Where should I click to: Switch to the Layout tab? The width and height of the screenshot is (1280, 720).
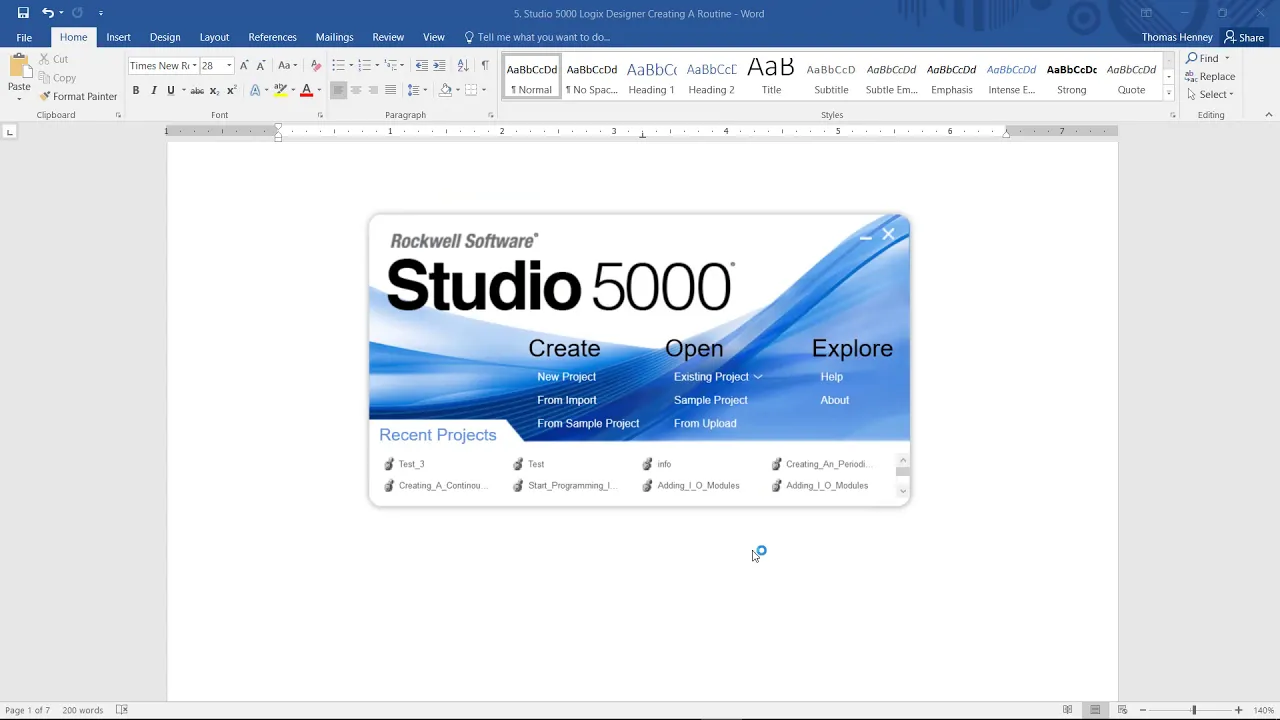tap(214, 38)
